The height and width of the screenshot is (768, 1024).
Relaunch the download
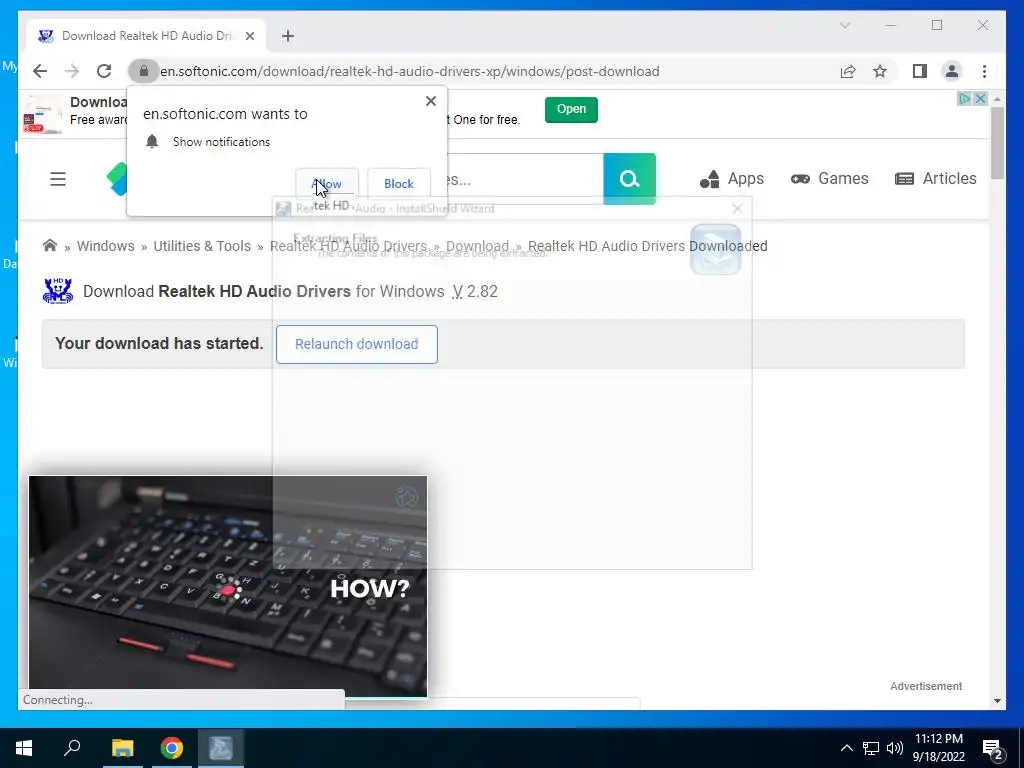(357, 344)
